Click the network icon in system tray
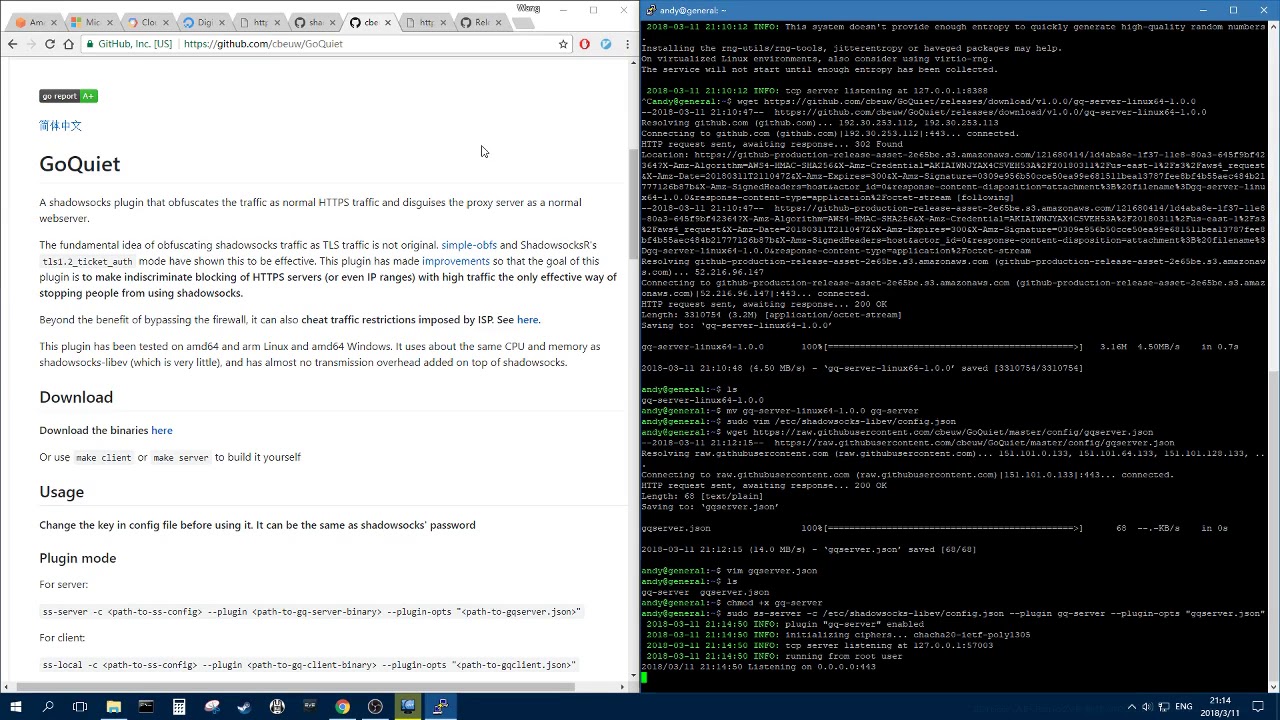Image resolution: width=1280 pixels, height=720 pixels. pos(1164,707)
